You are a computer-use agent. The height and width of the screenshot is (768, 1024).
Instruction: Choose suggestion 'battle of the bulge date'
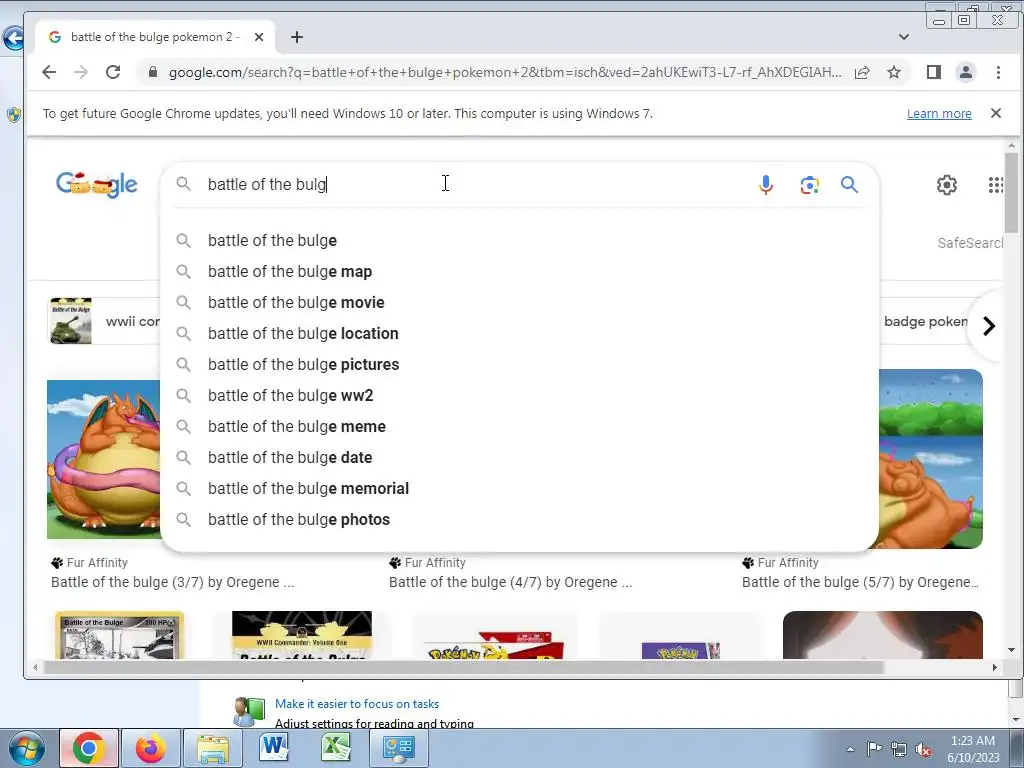519,458
